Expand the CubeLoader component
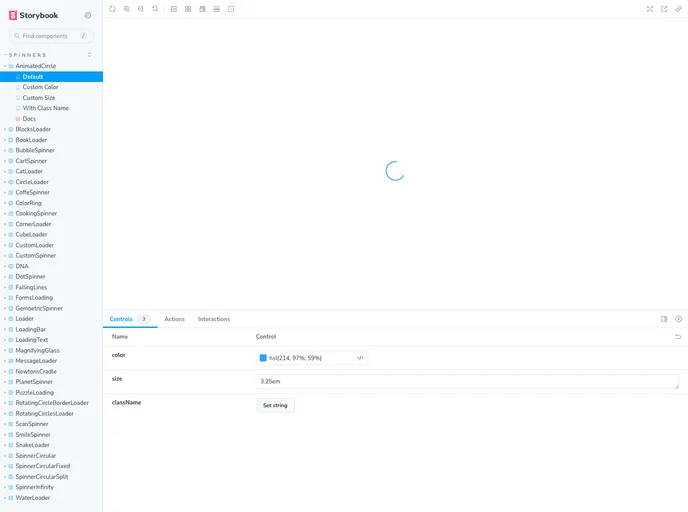 [x=31, y=235]
